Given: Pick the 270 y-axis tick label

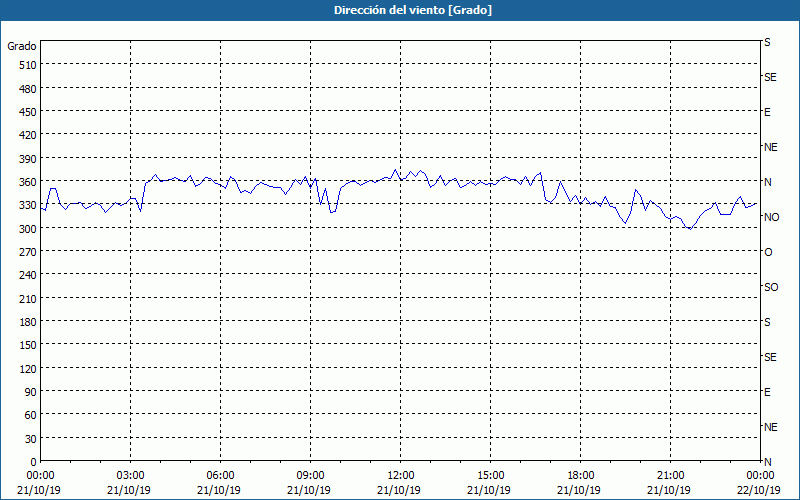Looking at the screenshot, I should (28, 252).
